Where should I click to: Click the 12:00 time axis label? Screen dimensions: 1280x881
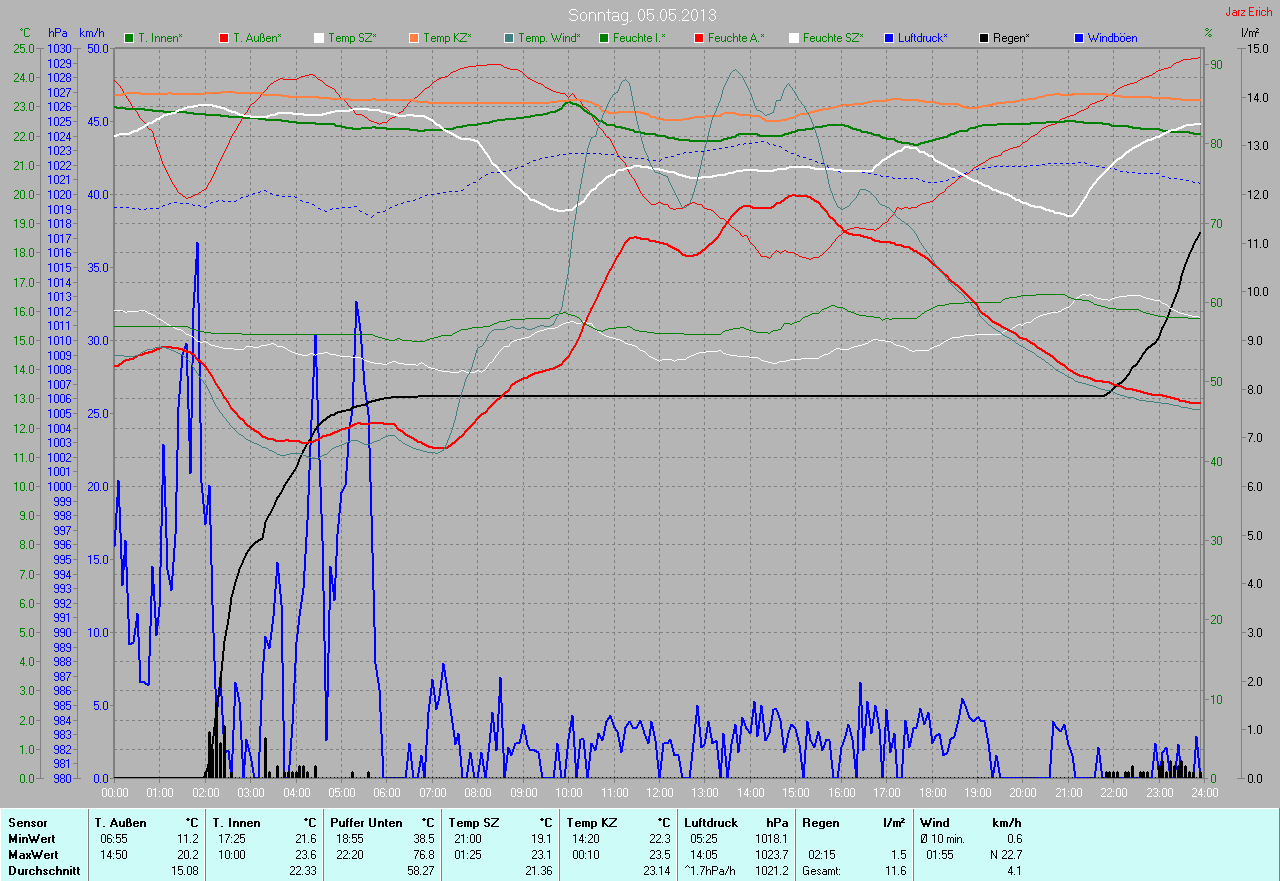[x=659, y=792]
